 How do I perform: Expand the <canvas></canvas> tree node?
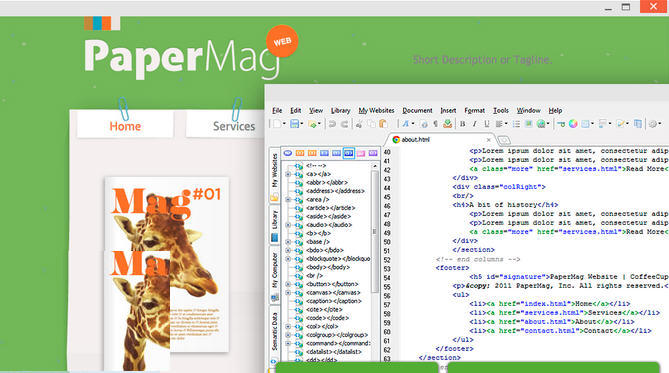click(288, 293)
